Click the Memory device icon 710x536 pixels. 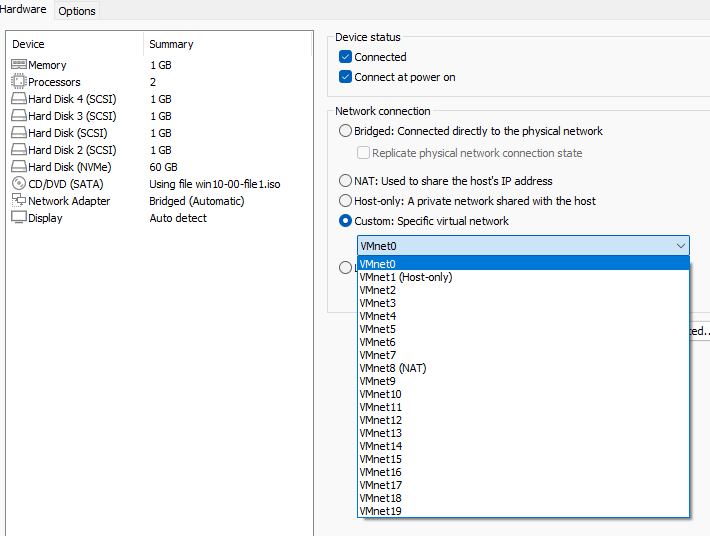[19, 64]
